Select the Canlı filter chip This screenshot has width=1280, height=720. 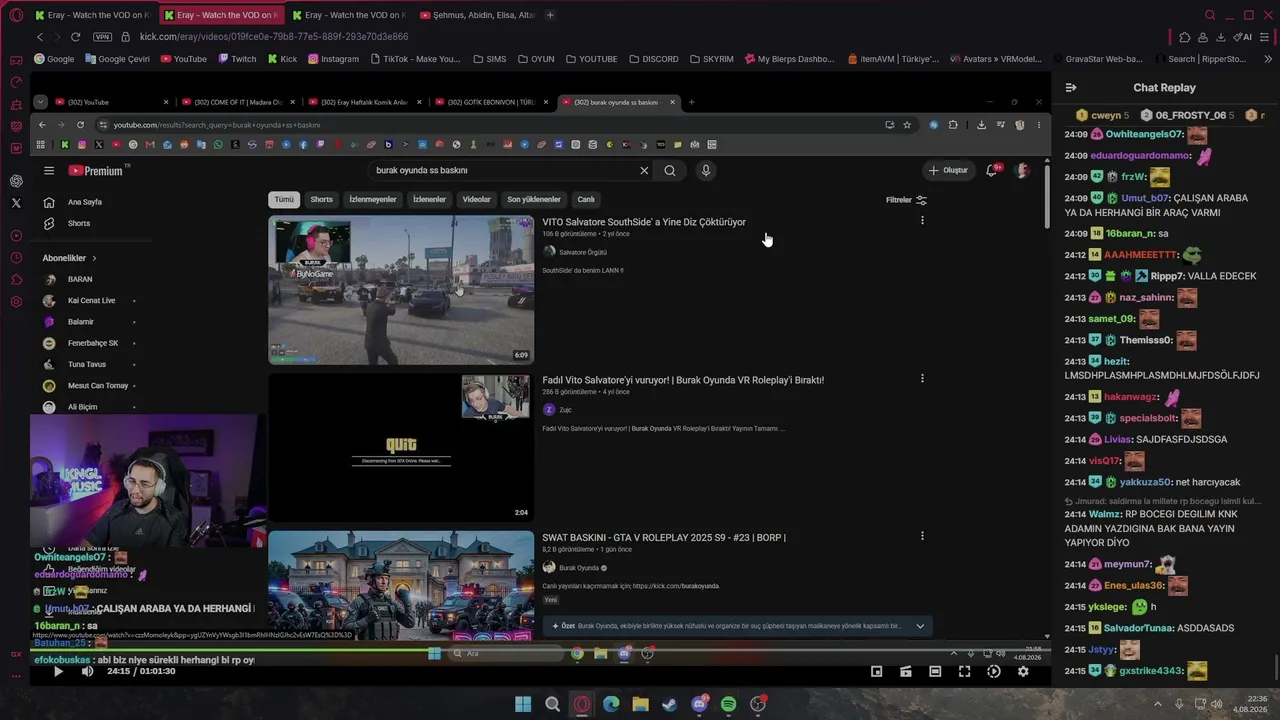tap(586, 199)
